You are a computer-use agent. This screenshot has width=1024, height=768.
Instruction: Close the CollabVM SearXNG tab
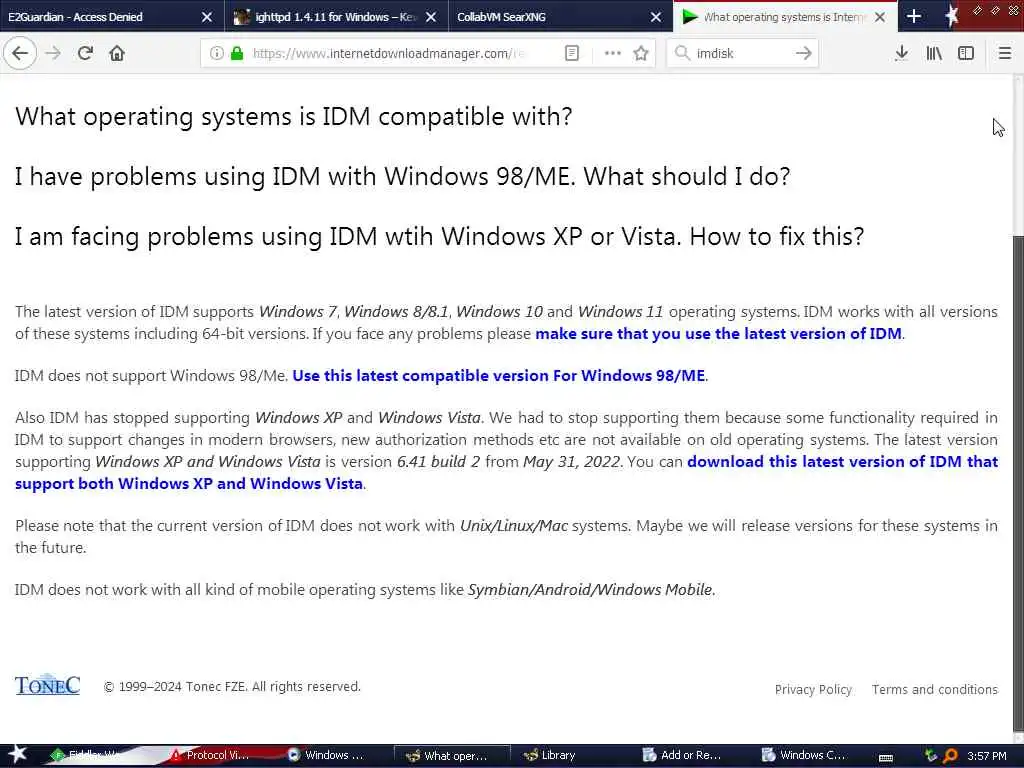[656, 17]
